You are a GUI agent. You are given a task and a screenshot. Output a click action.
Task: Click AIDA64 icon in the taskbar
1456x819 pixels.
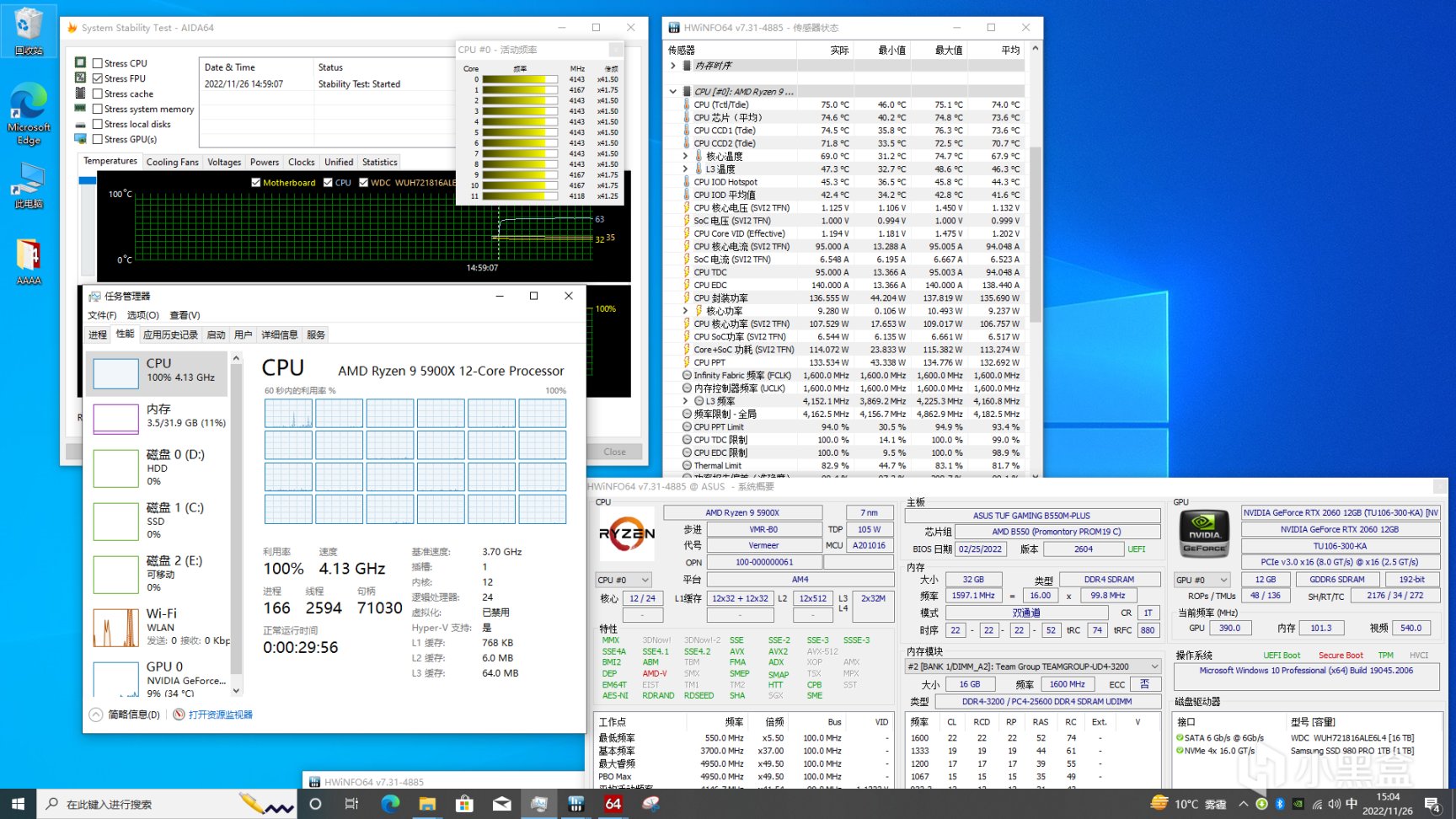613,804
